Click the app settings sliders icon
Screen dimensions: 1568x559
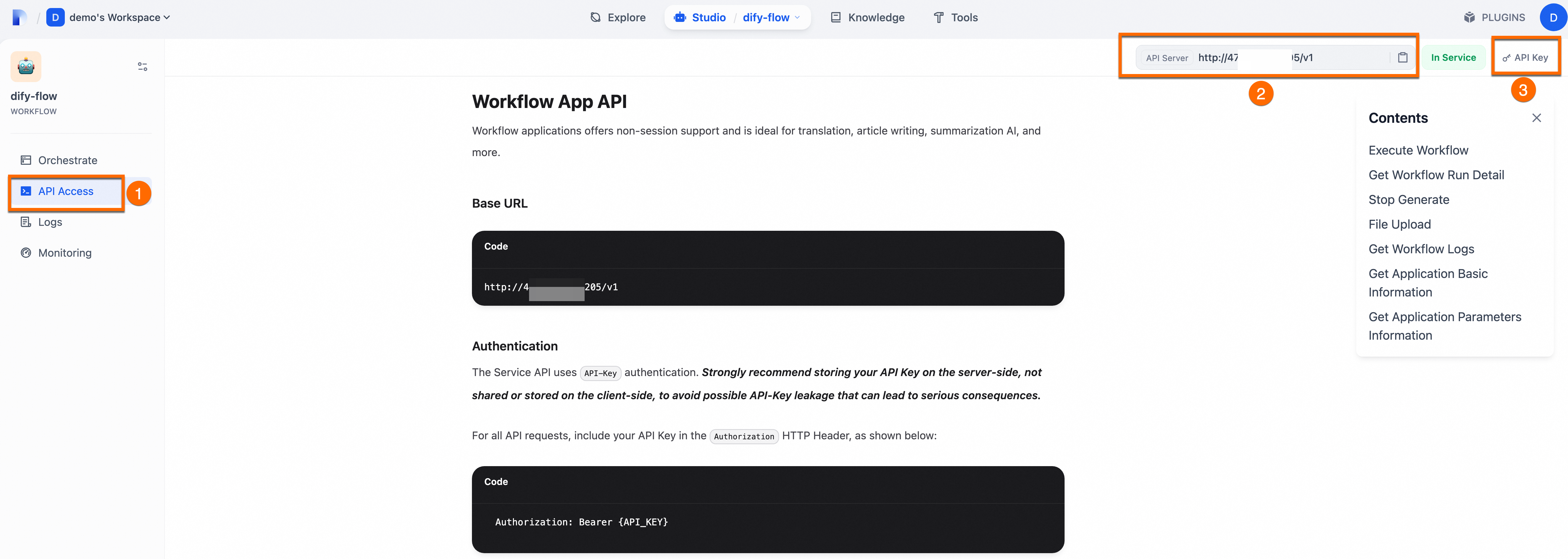(x=142, y=67)
